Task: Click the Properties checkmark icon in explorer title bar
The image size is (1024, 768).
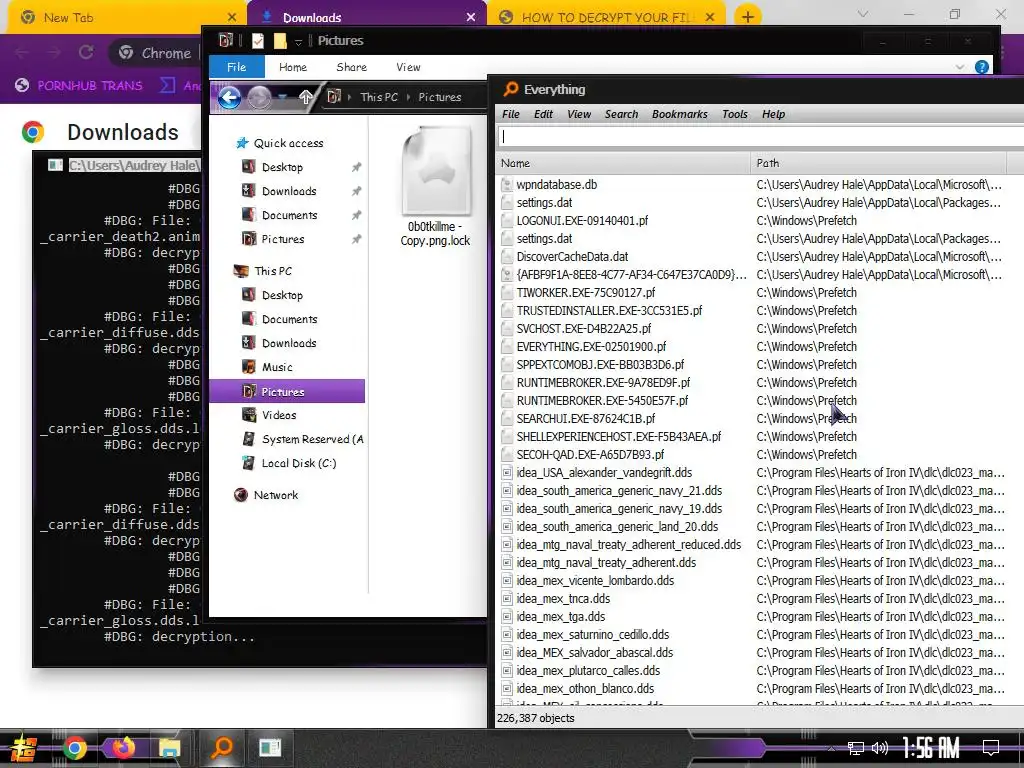Action: (258, 41)
